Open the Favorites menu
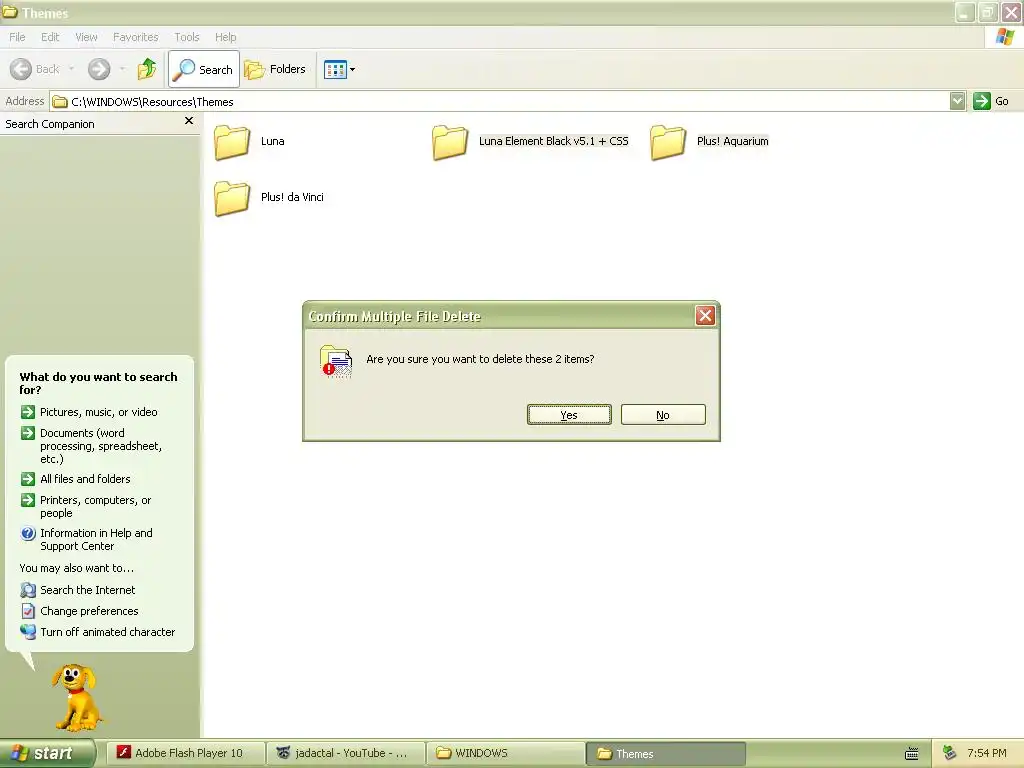This screenshot has width=1024, height=768. [x=135, y=37]
